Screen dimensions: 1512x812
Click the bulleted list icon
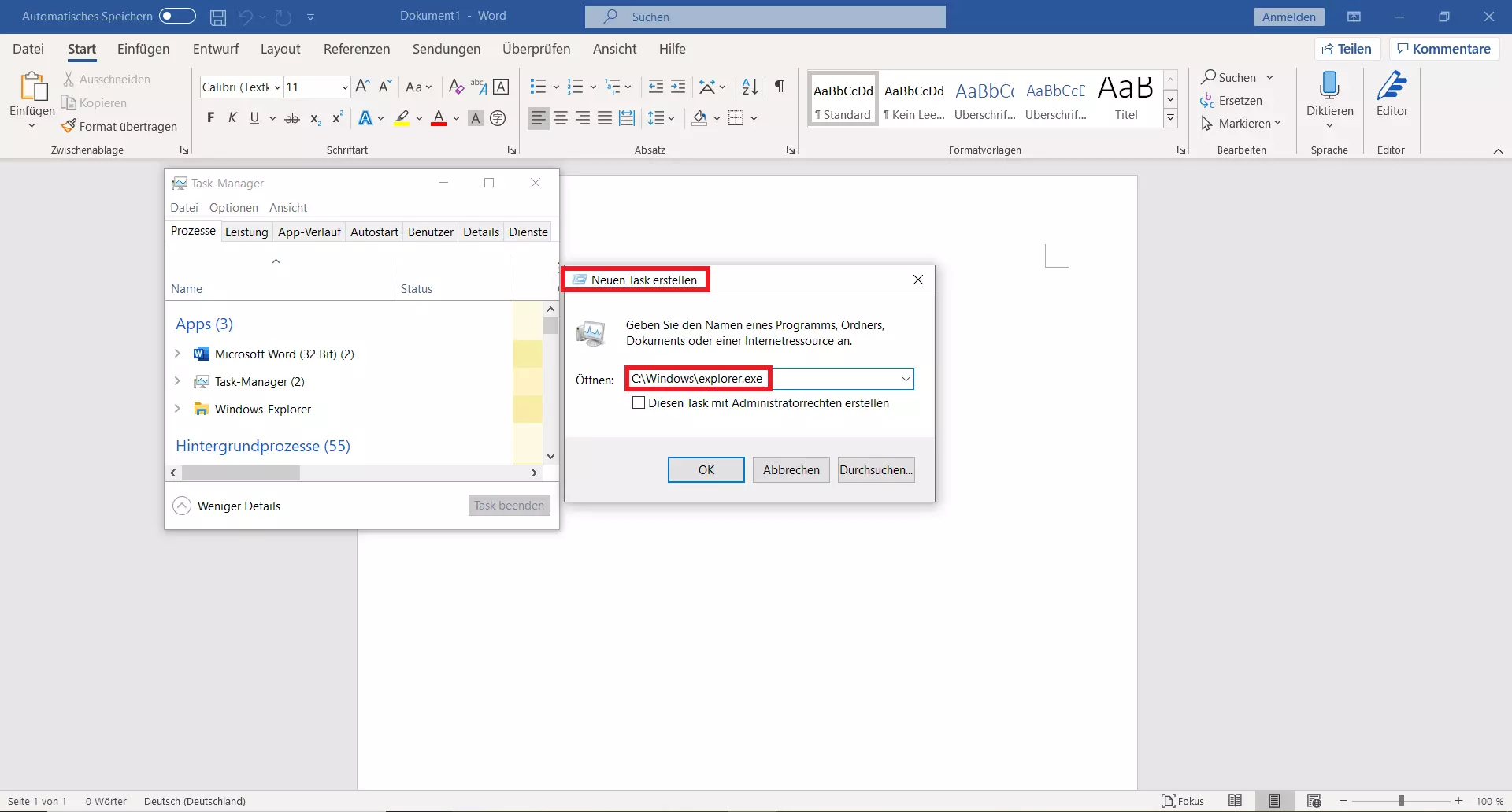[538, 87]
